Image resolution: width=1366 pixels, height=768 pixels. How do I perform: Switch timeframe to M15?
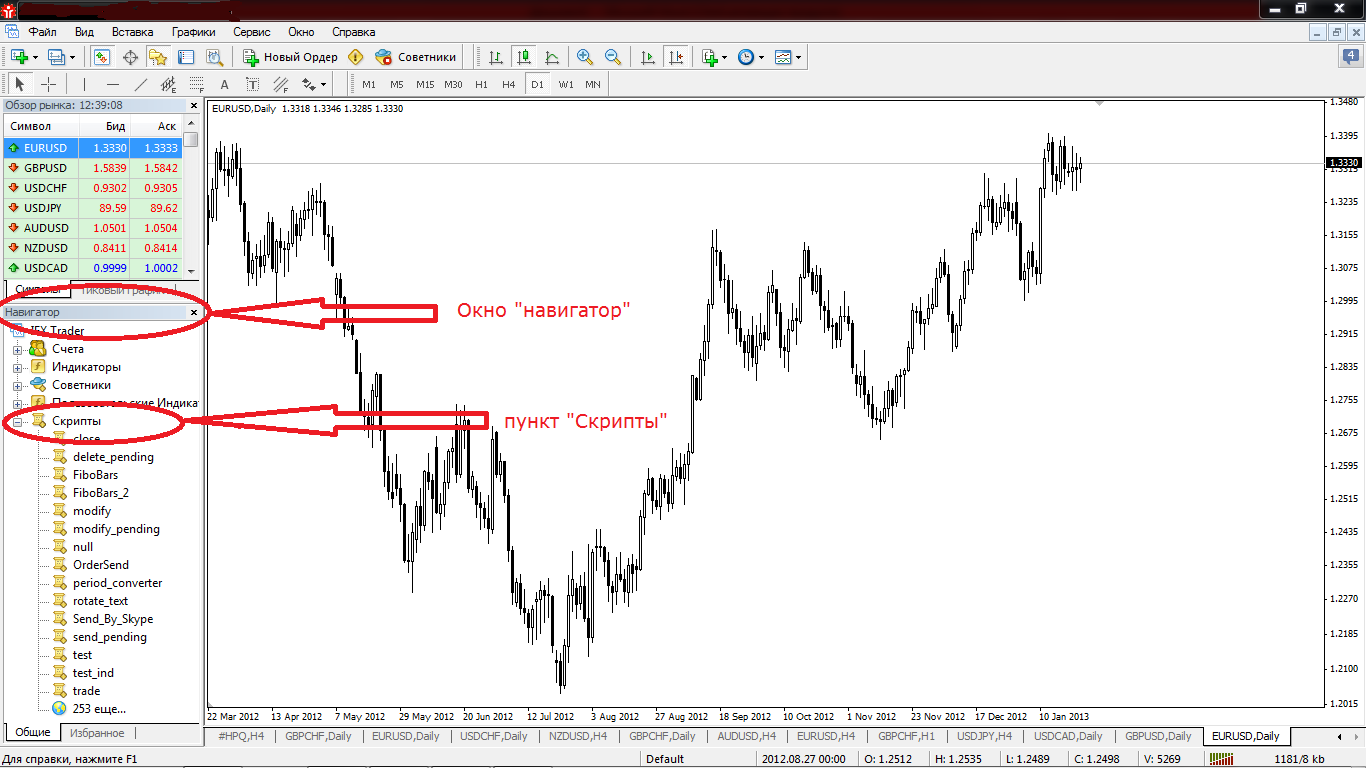(x=425, y=84)
